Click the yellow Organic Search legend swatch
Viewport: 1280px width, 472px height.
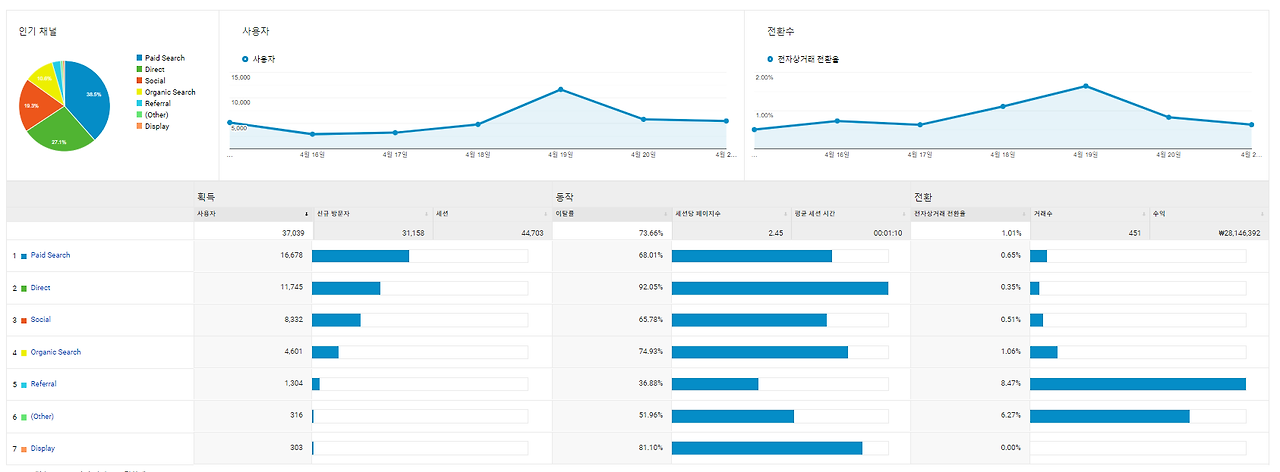(x=139, y=92)
